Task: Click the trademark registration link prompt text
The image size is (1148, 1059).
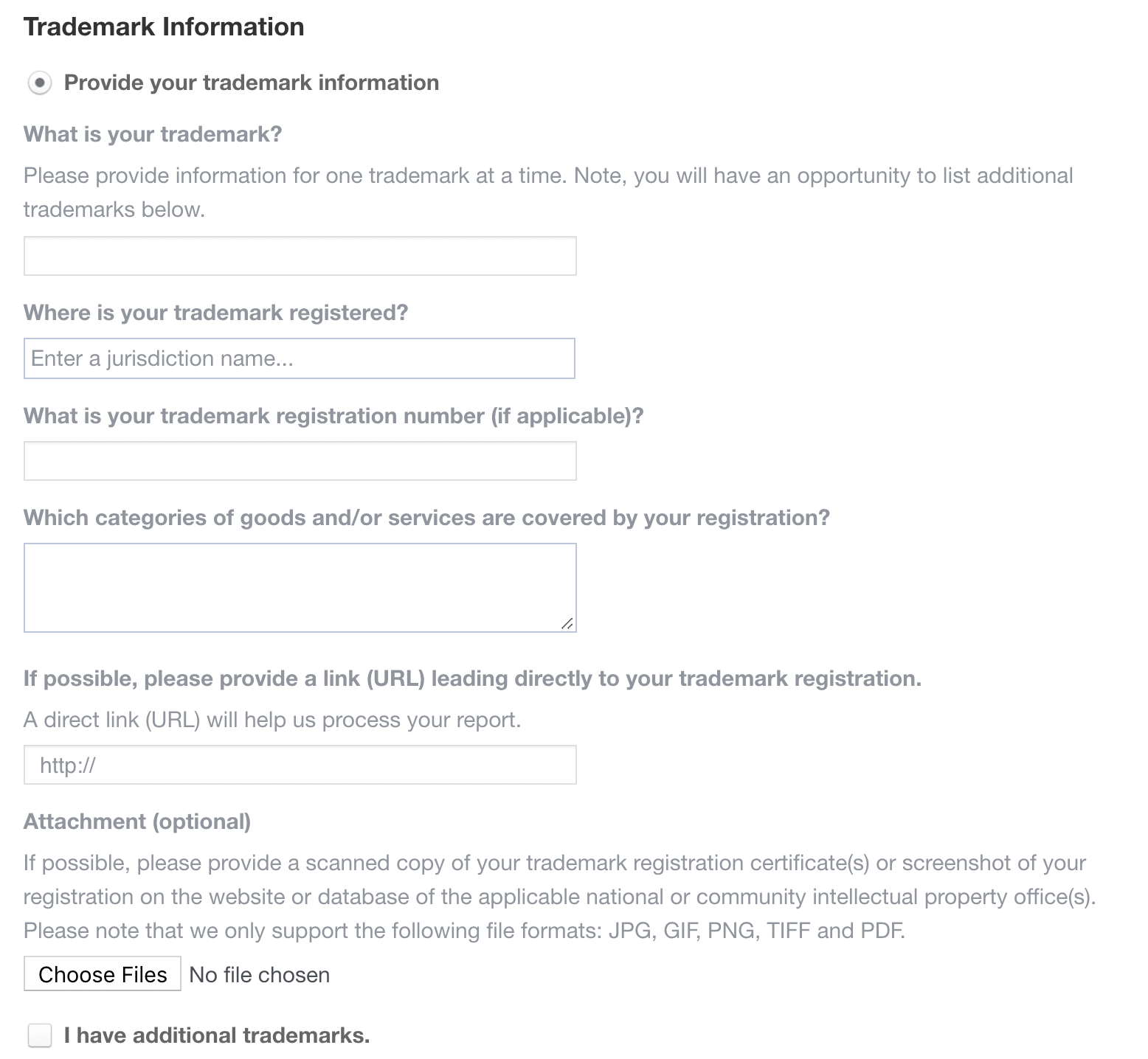Action: 472,678
